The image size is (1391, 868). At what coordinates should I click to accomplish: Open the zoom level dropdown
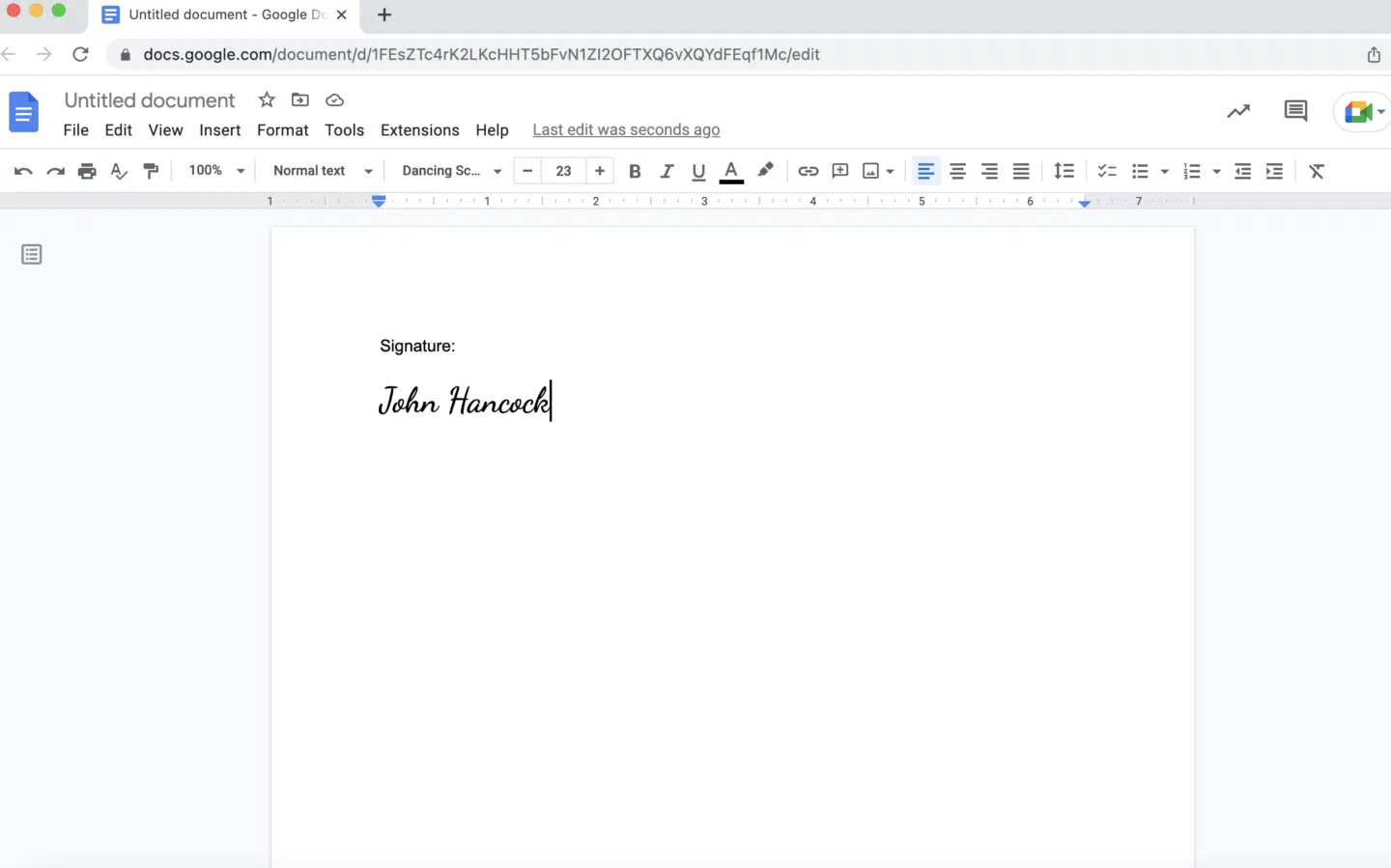(217, 171)
